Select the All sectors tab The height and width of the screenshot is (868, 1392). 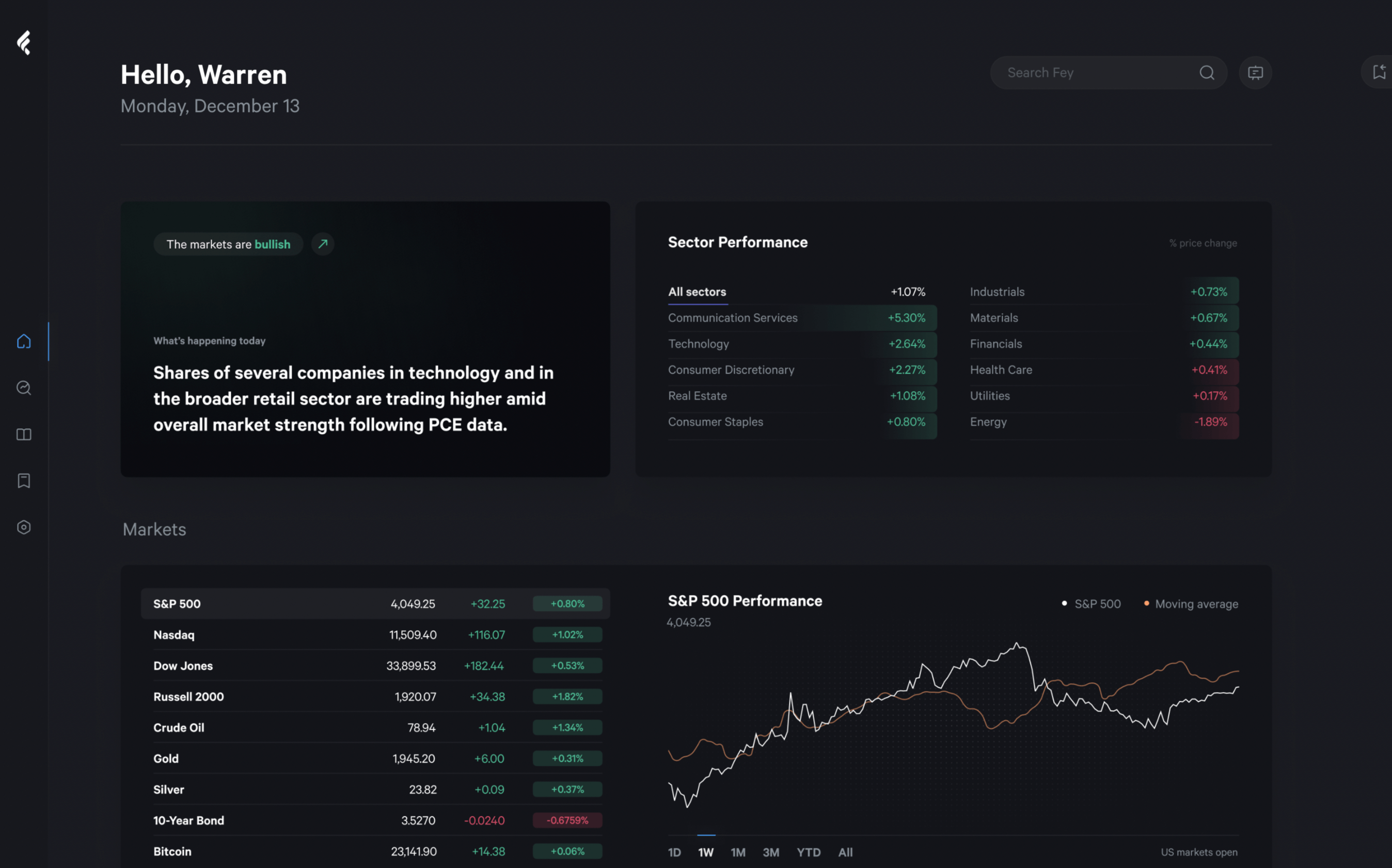[697, 292]
